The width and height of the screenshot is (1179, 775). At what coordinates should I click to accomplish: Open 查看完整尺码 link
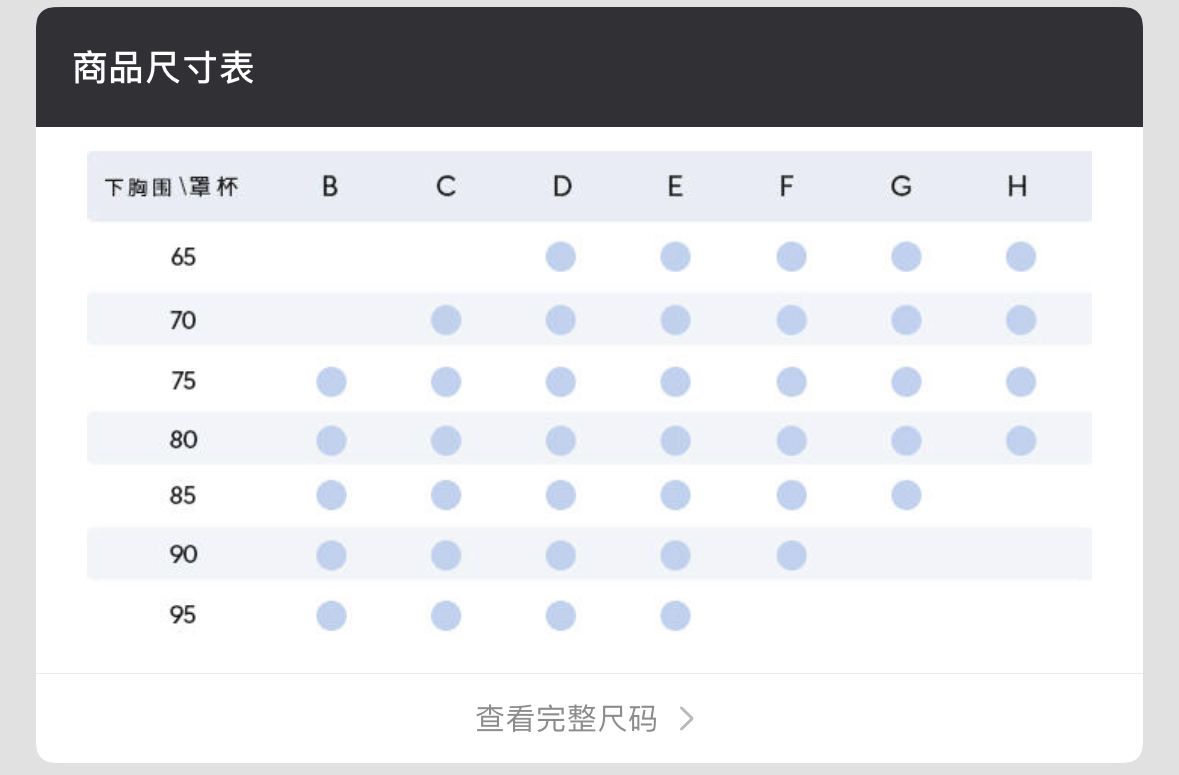point(566,719)
